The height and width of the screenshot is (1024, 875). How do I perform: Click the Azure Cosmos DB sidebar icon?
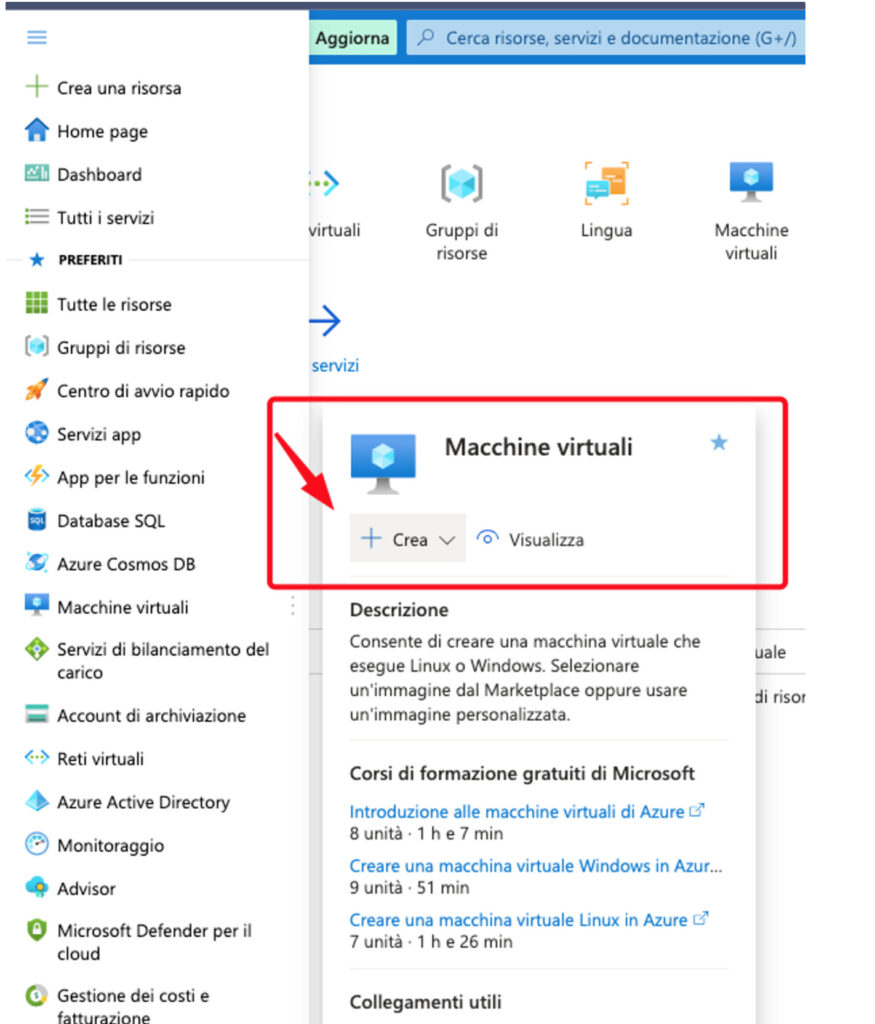pos(37,562)
